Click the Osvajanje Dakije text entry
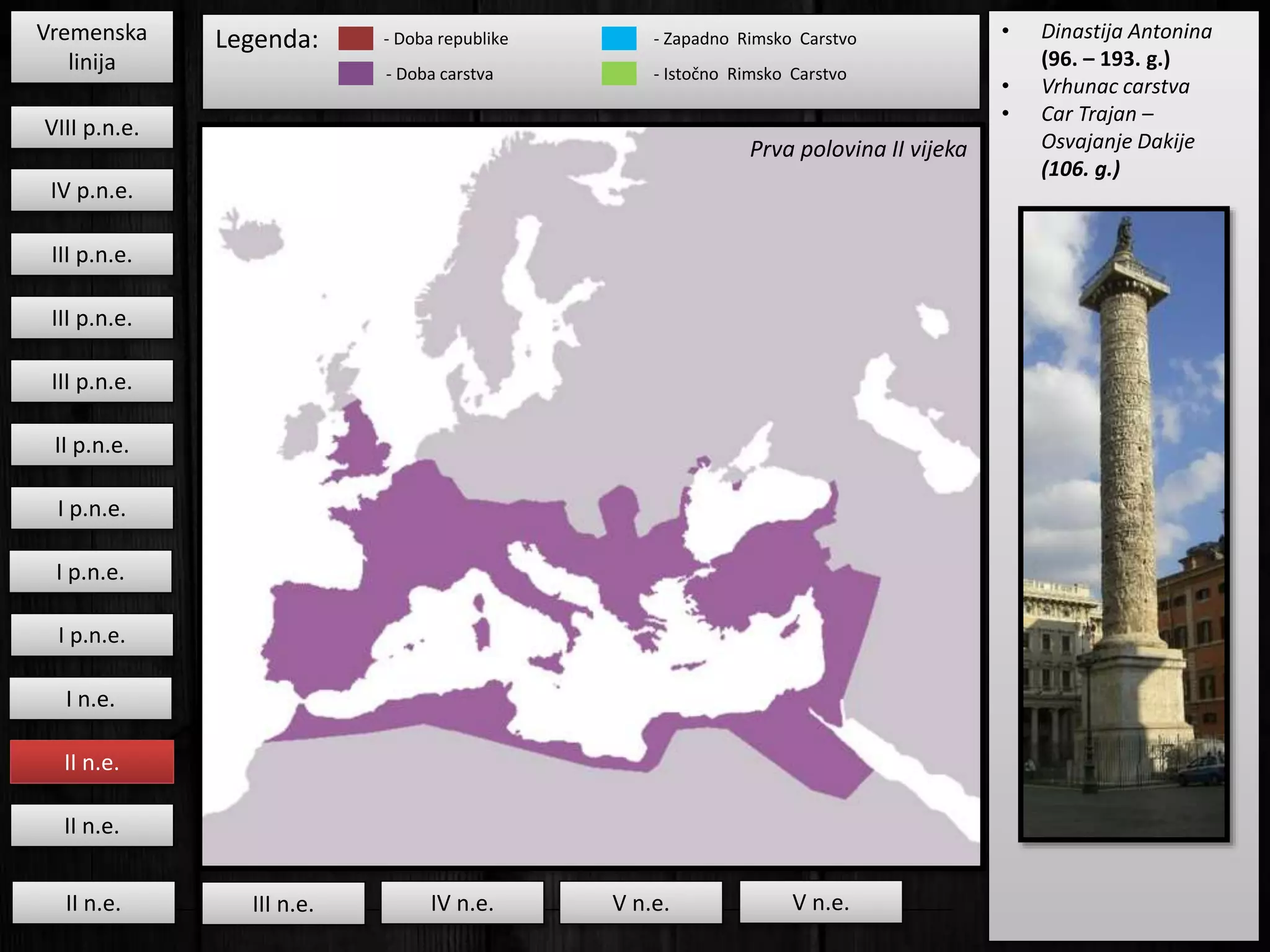Image resolution: width=1270 pixels, height=952 pixels. [x=1117, y=141]
